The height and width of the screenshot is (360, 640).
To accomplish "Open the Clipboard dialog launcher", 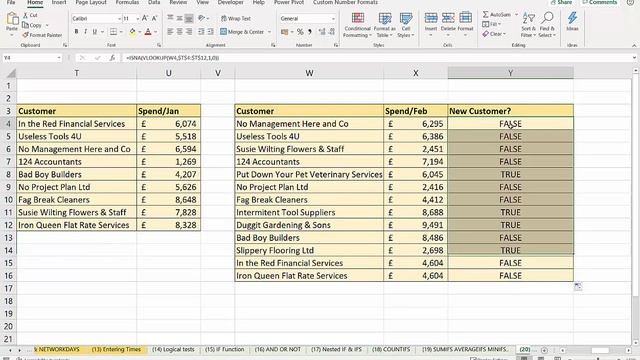I will click(65, 45).
